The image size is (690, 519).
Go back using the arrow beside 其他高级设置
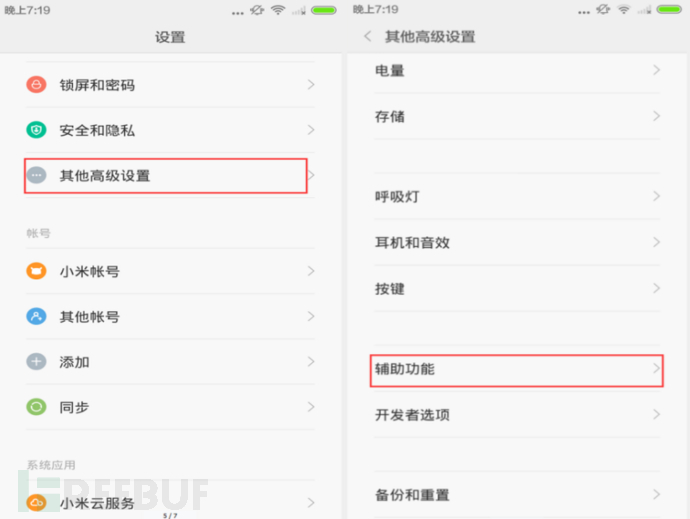point(368,36)
